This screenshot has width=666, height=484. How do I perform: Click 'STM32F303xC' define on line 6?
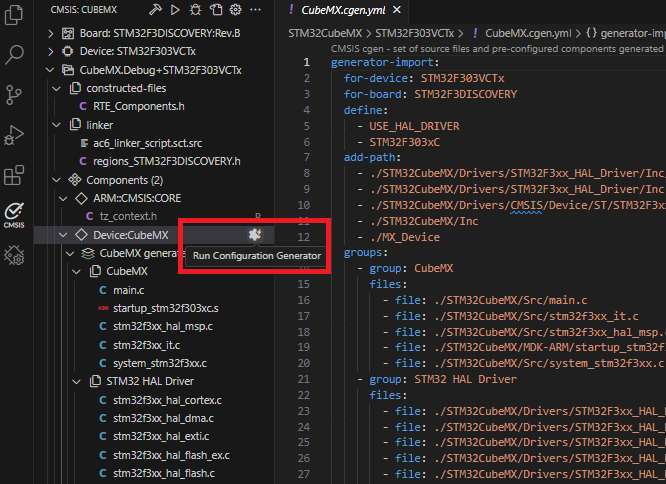point(404,142)
